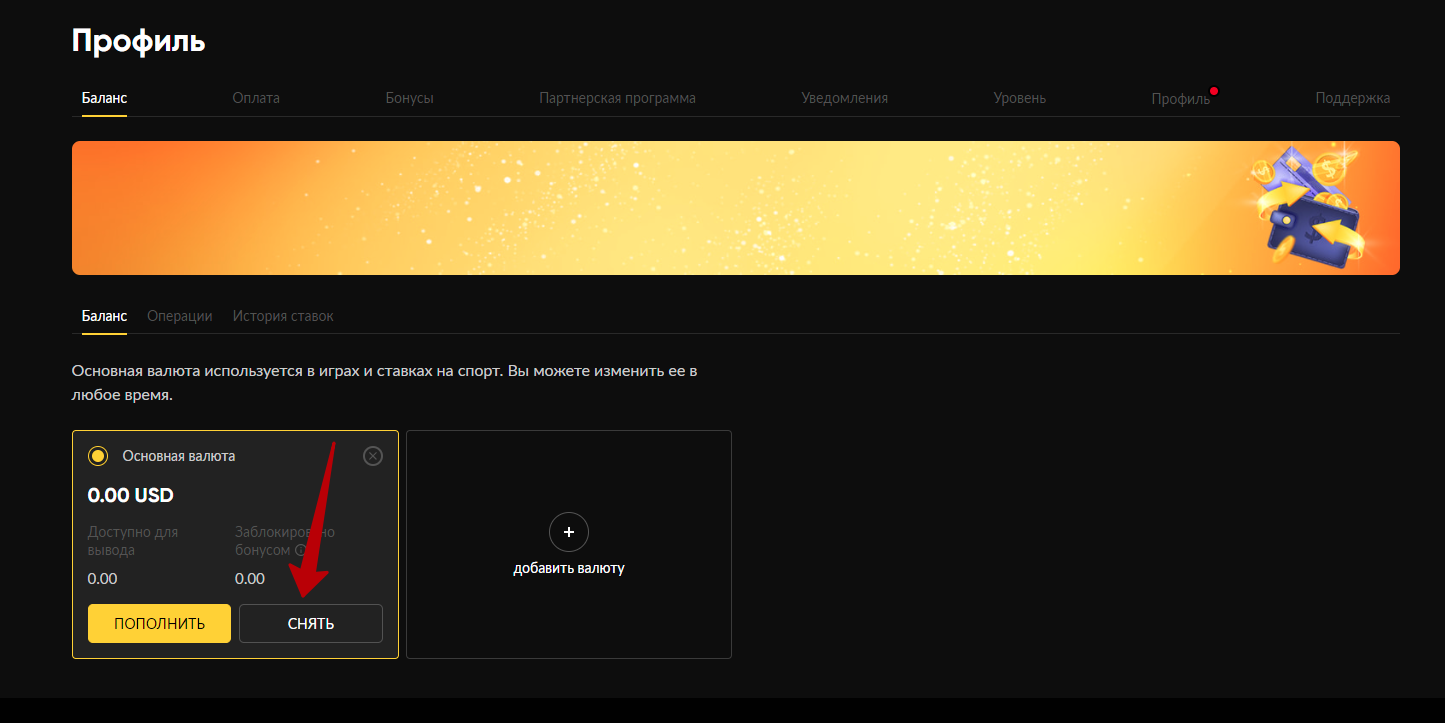Click the plus icon to add currency
This screenshot has width=1445, height=723.
coord(569,533)
